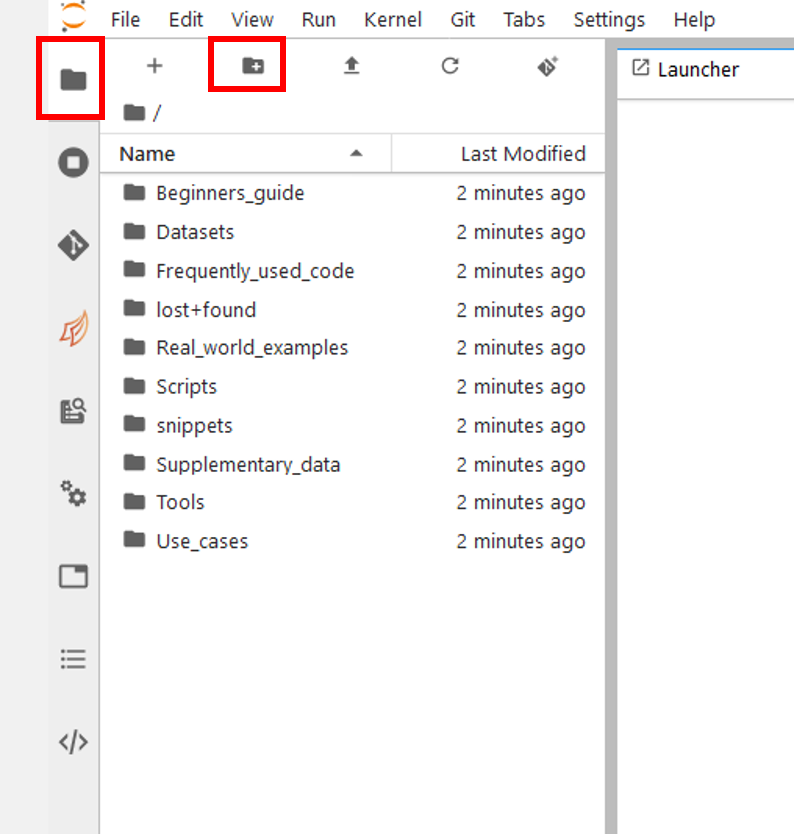Open the Running Terminals and Kernels panel
Image resolution: width=794 pixels, height=834 pixels.
coord(73,162)
